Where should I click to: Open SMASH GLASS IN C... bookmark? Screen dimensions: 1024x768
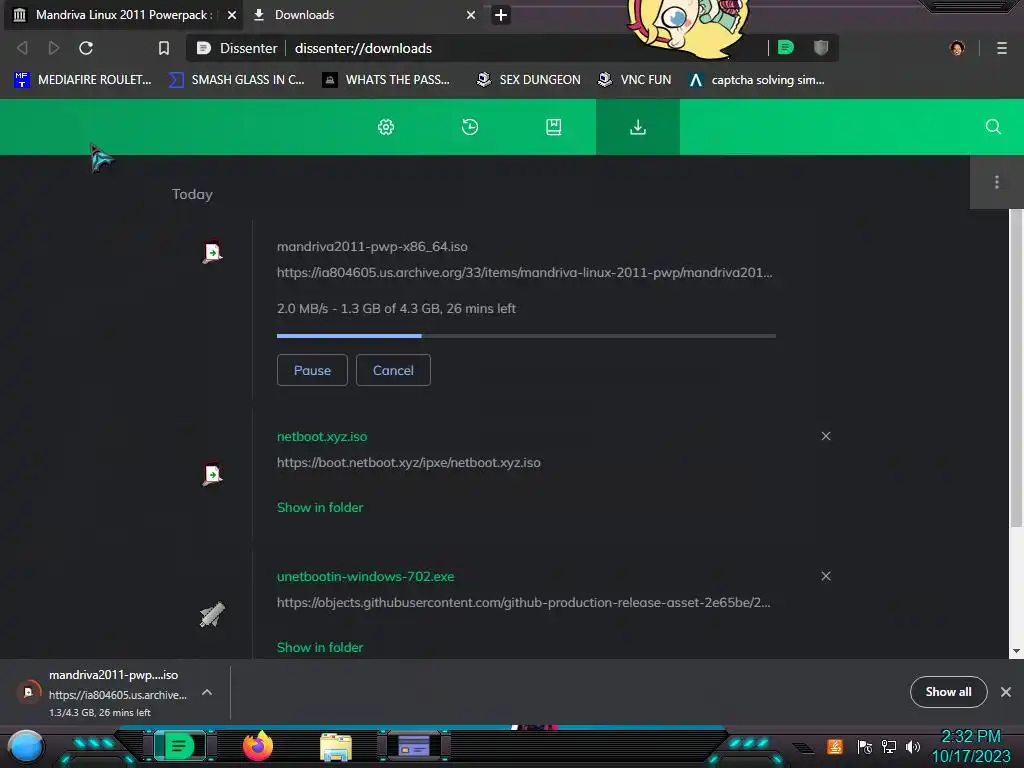pos(236,80)
